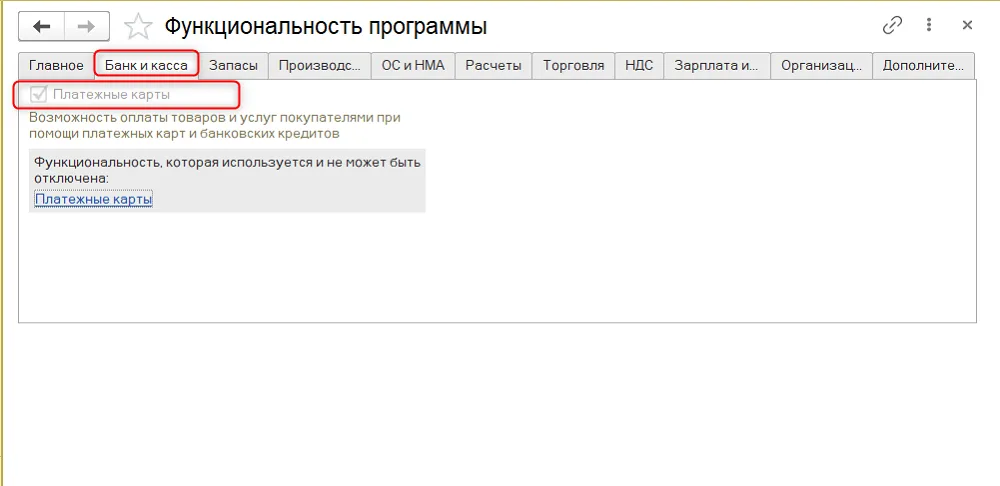Switch to the Производс... tab

click(x=320, y=66)
